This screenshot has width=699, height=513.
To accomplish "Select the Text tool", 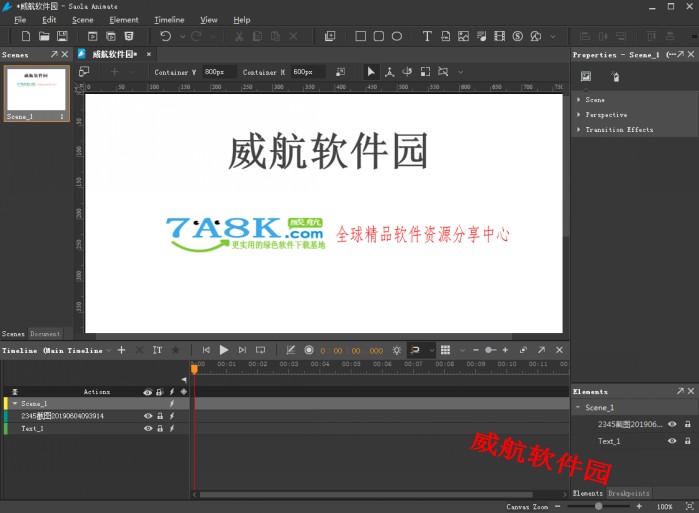I will (427, 36).
